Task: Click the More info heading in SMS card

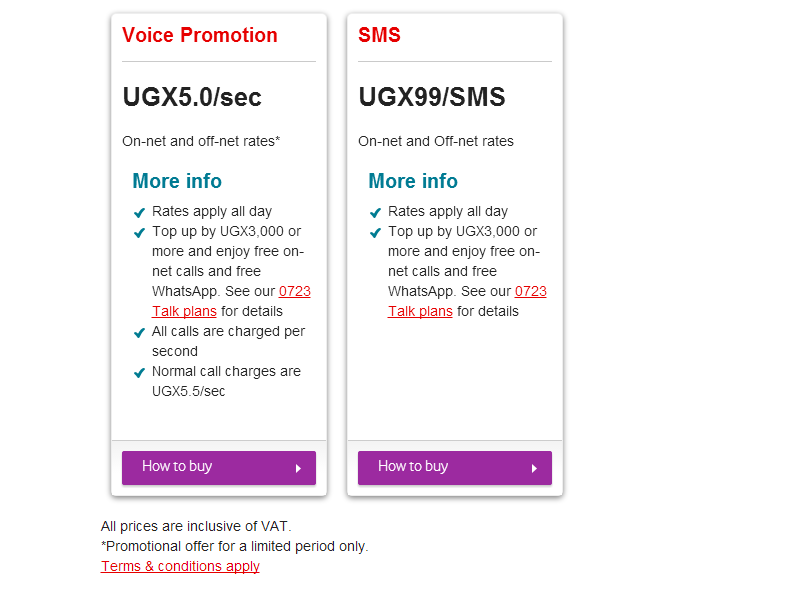Action: (x=413, y=181)
